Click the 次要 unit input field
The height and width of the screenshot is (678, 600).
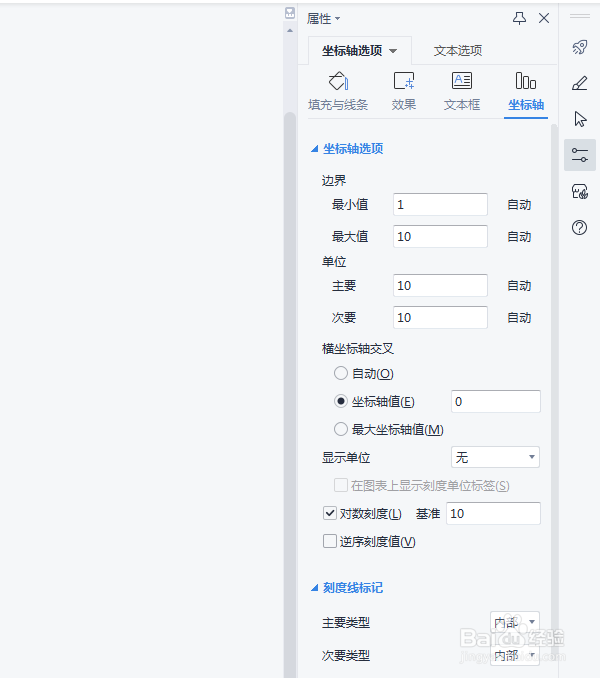click(x=440, y=317)
